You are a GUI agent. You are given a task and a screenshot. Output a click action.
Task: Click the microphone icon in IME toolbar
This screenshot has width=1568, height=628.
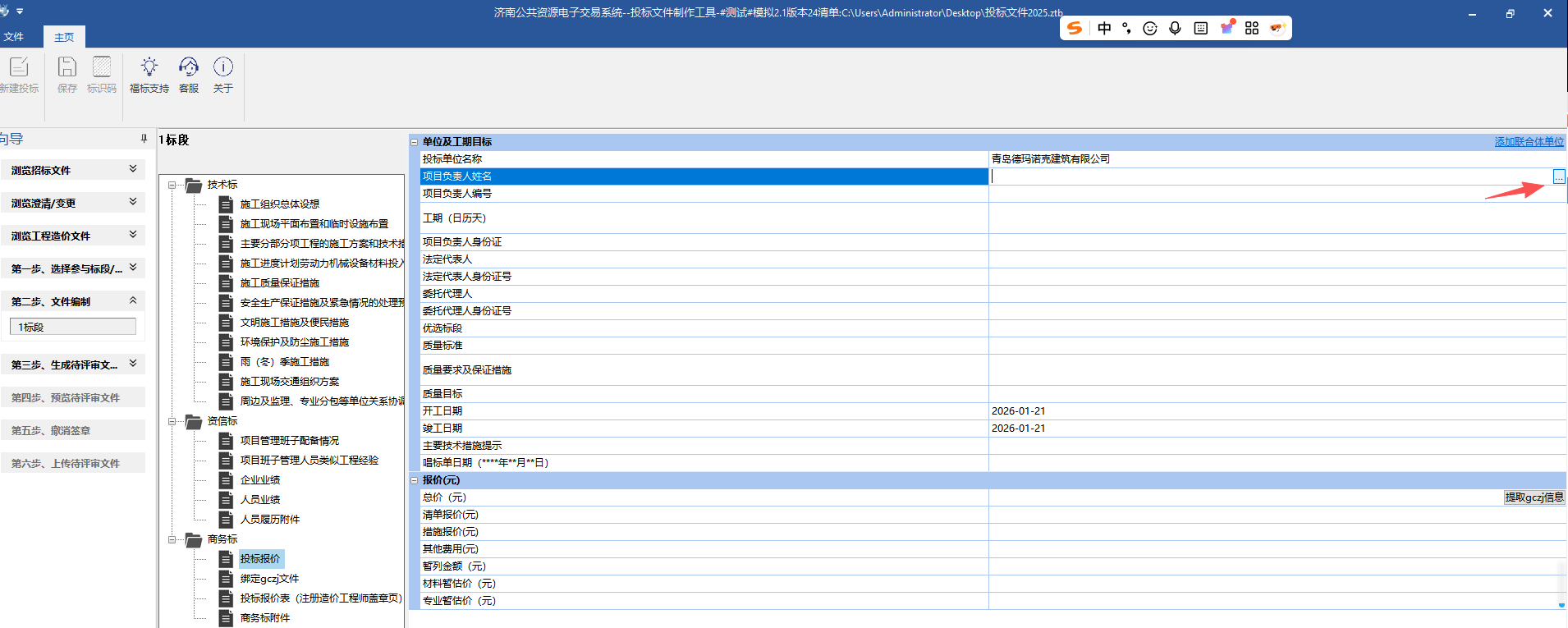(x=1175, y=28)
